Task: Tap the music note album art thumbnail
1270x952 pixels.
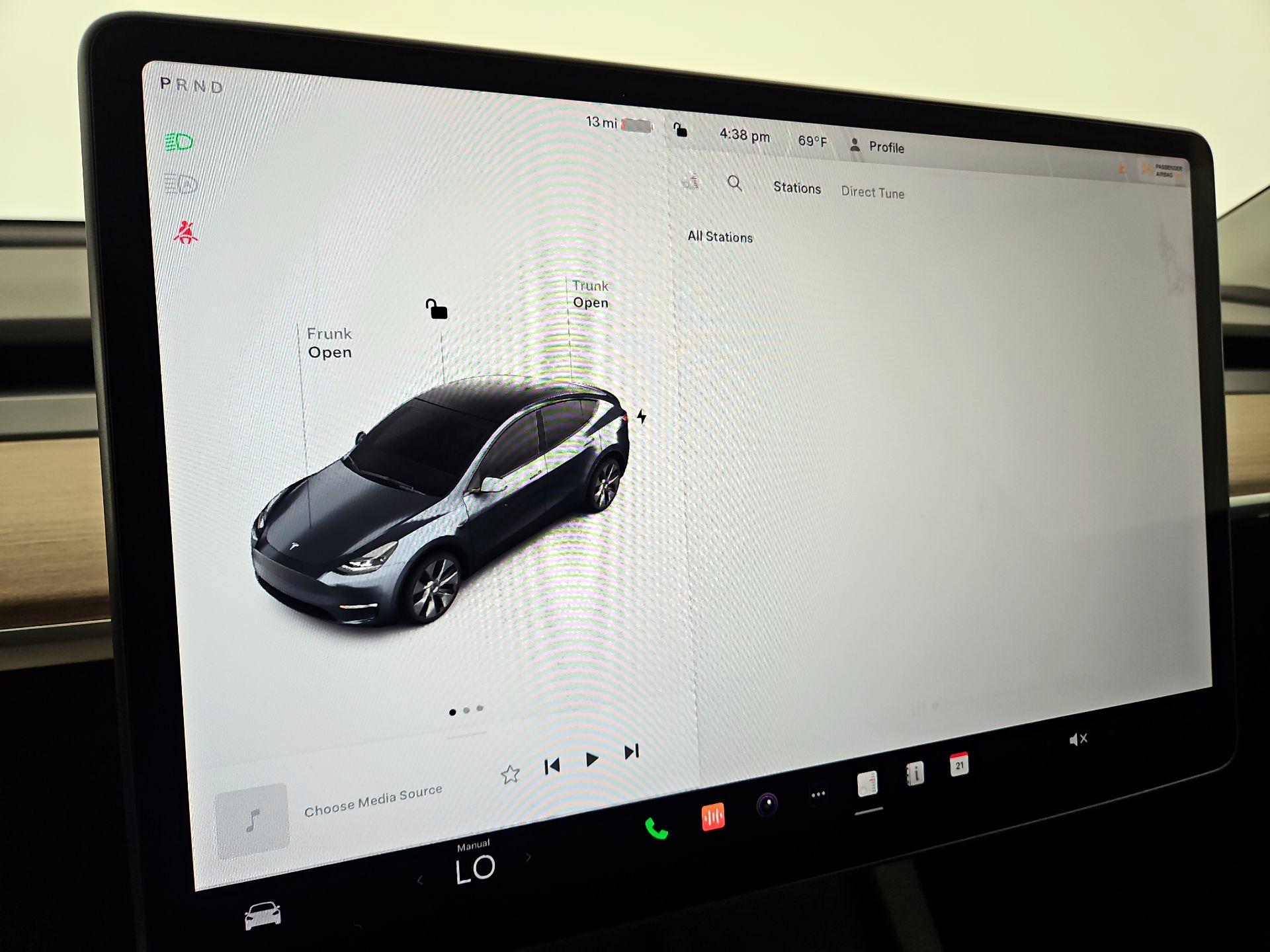Action: 252,820
